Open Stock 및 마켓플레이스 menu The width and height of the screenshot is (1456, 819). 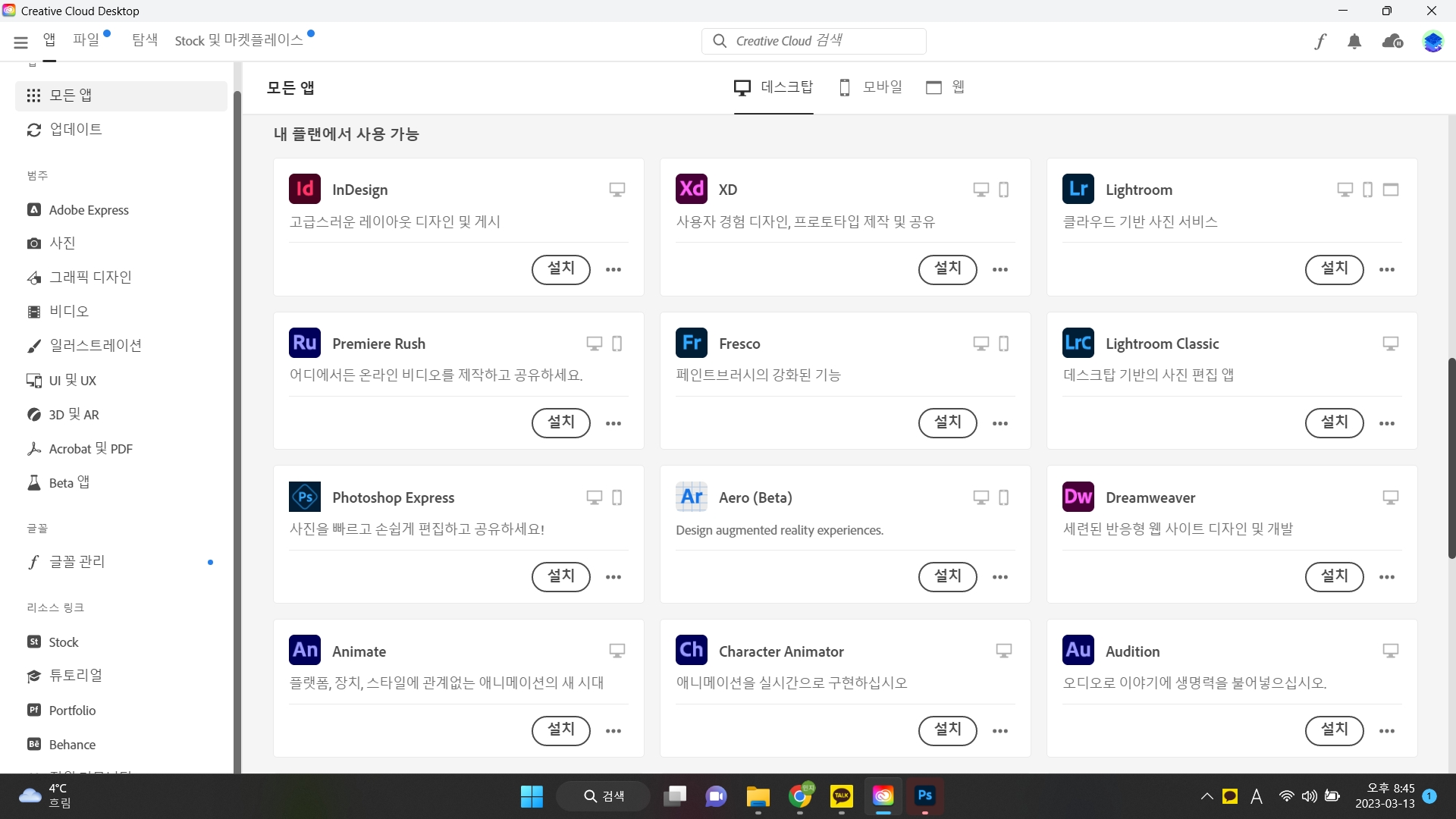239,40
